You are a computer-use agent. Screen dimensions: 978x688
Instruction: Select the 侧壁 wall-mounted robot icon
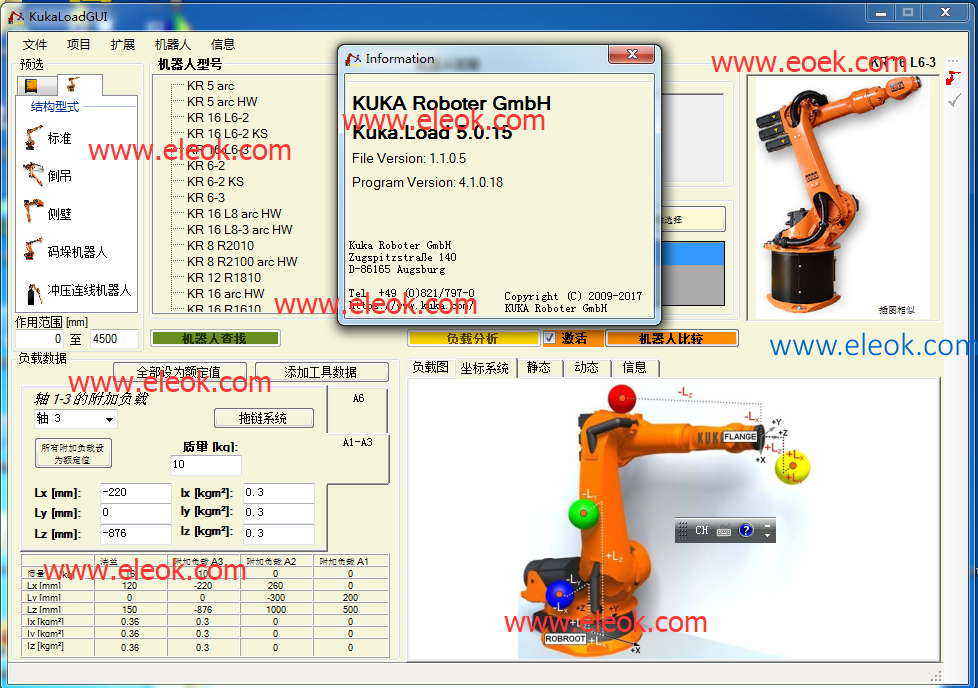tap(33, 213)
